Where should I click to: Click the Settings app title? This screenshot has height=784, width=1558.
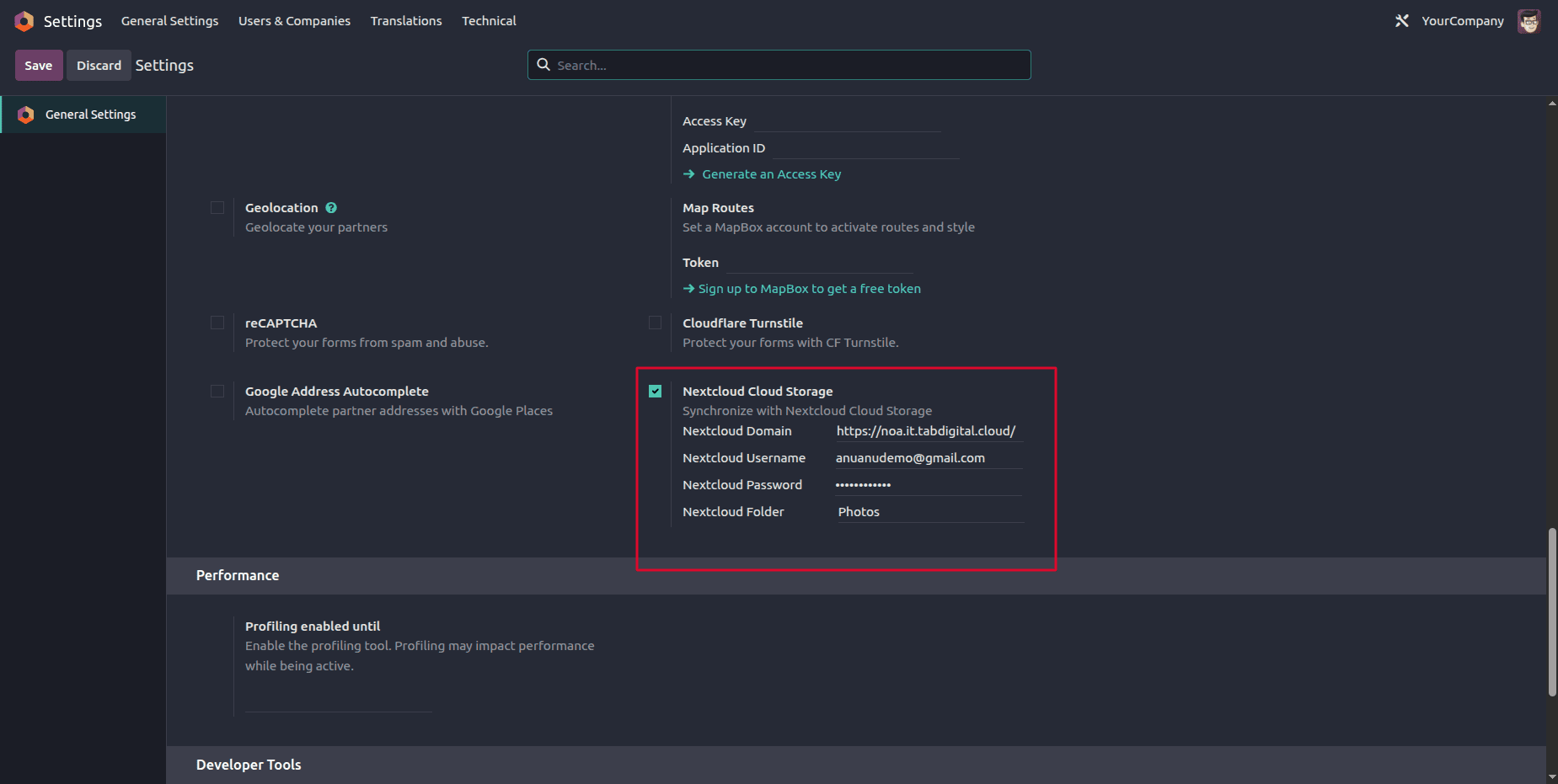[72, 21]
